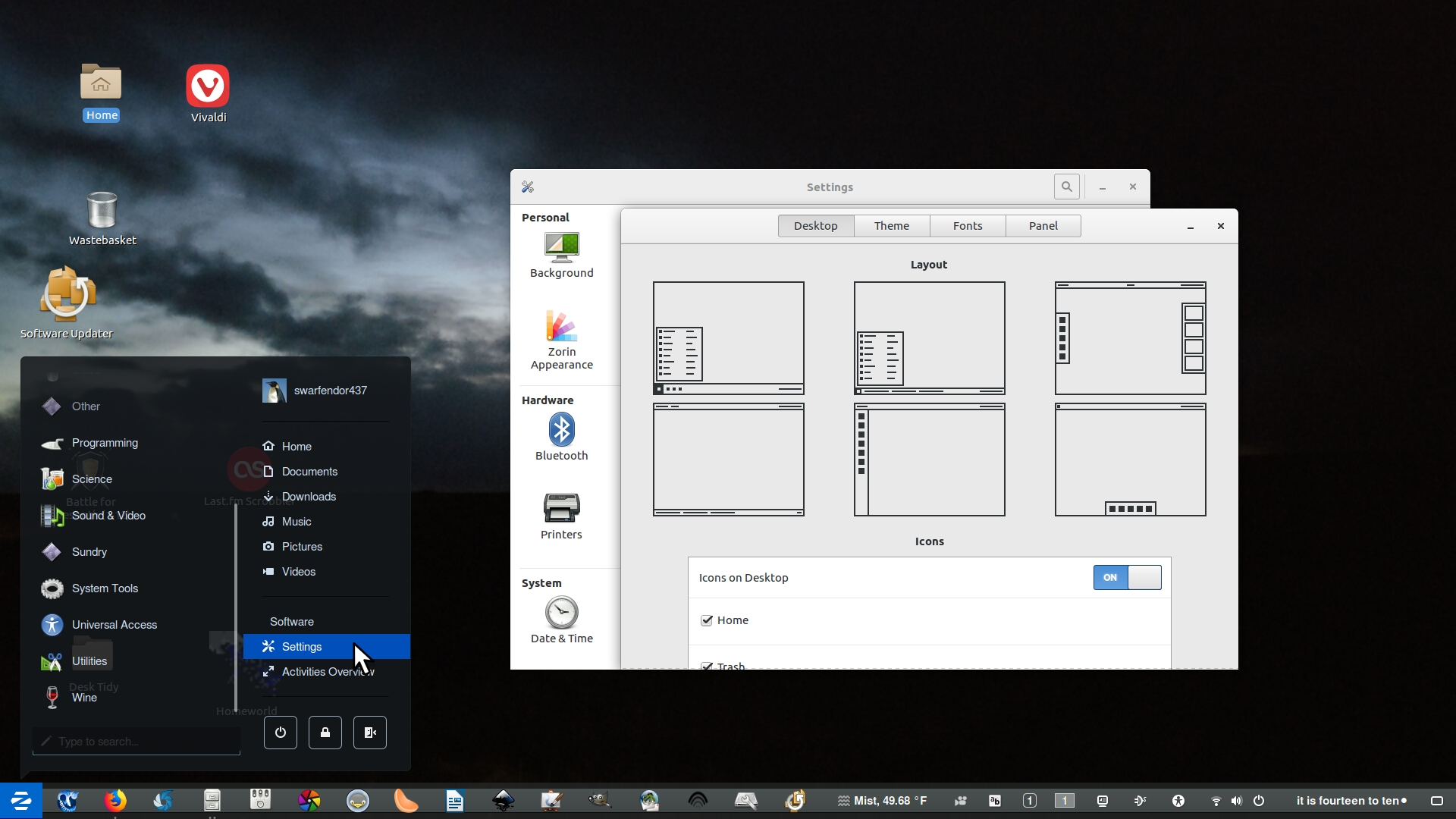Open the Fonts tab
This screenshot has width=1456, height=819.
click(x=967, y=226)
